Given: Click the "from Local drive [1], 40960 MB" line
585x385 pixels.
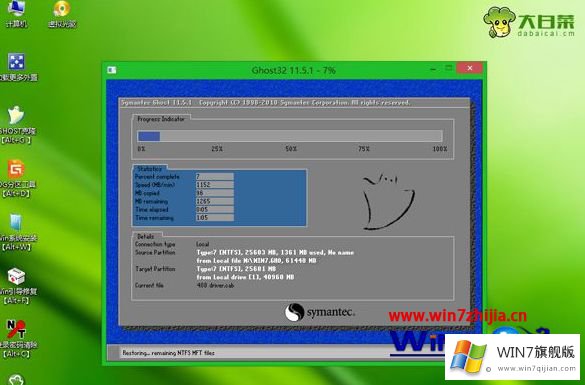Looking at the screenshot, I should point(245,277).
